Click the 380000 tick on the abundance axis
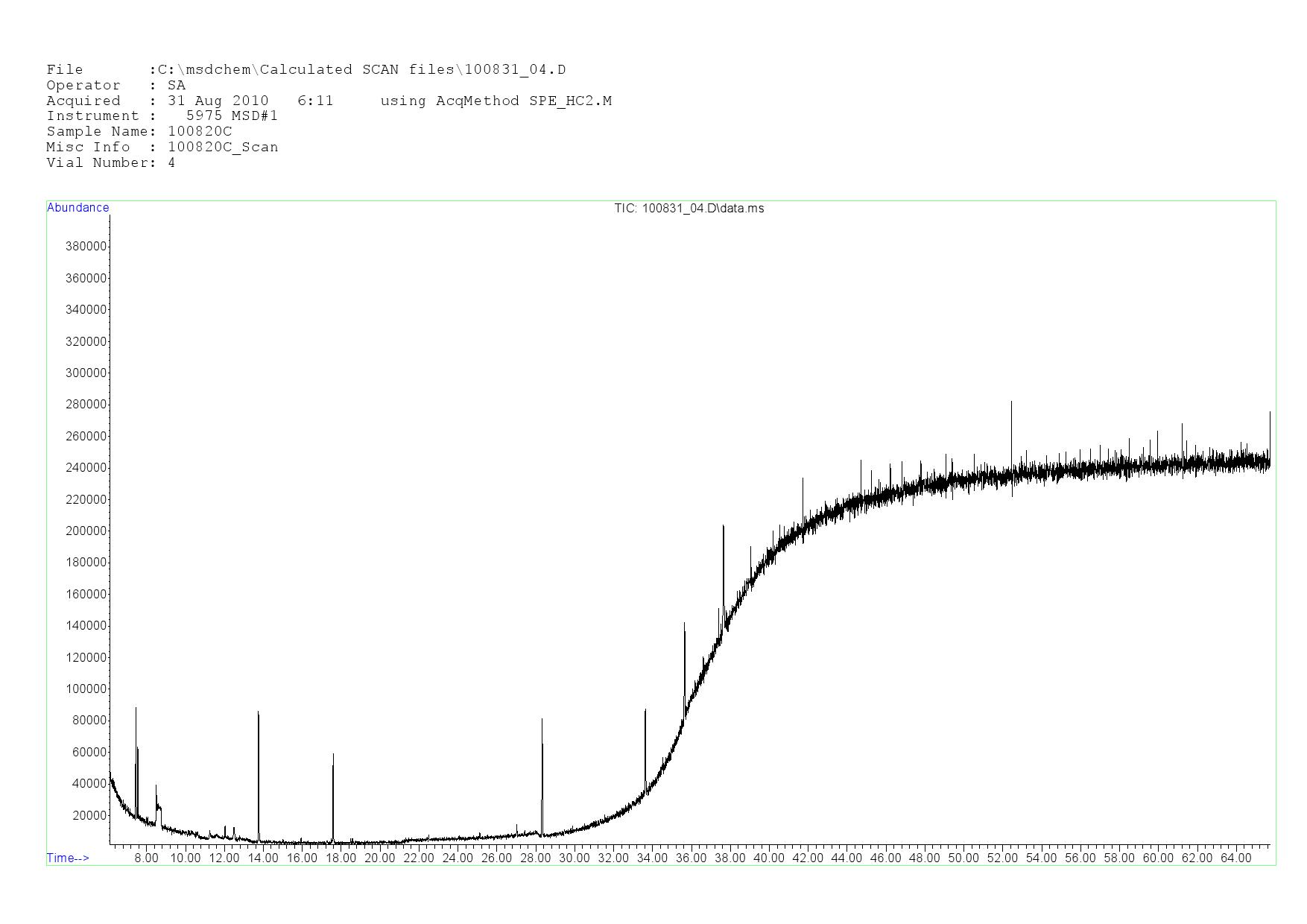 coord(86,247)
